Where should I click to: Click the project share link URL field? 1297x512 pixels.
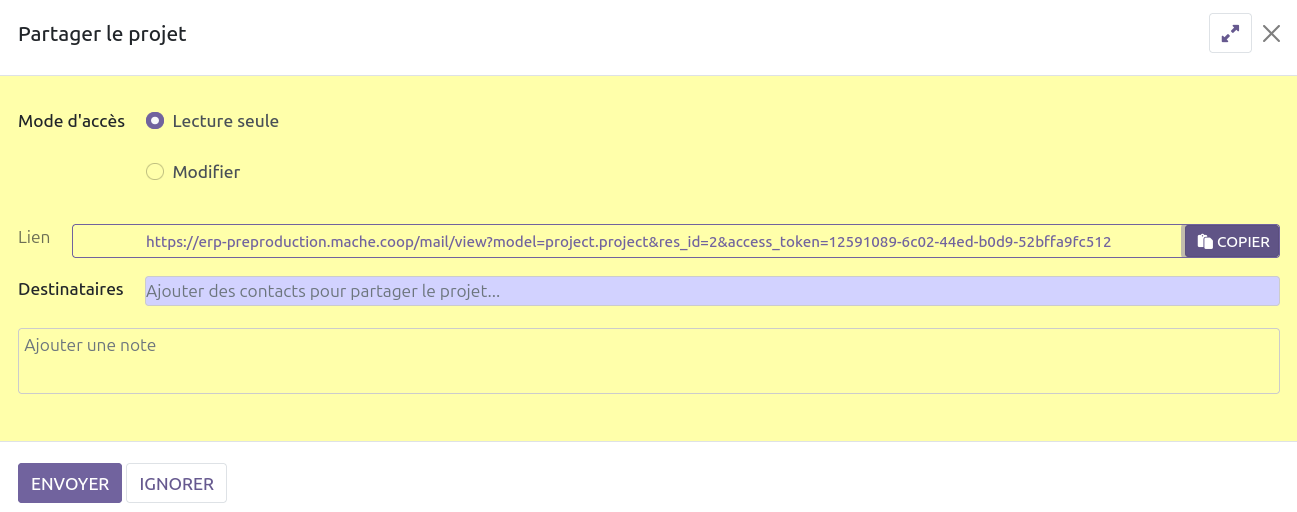pyautogui.click(x=627, y=241)
